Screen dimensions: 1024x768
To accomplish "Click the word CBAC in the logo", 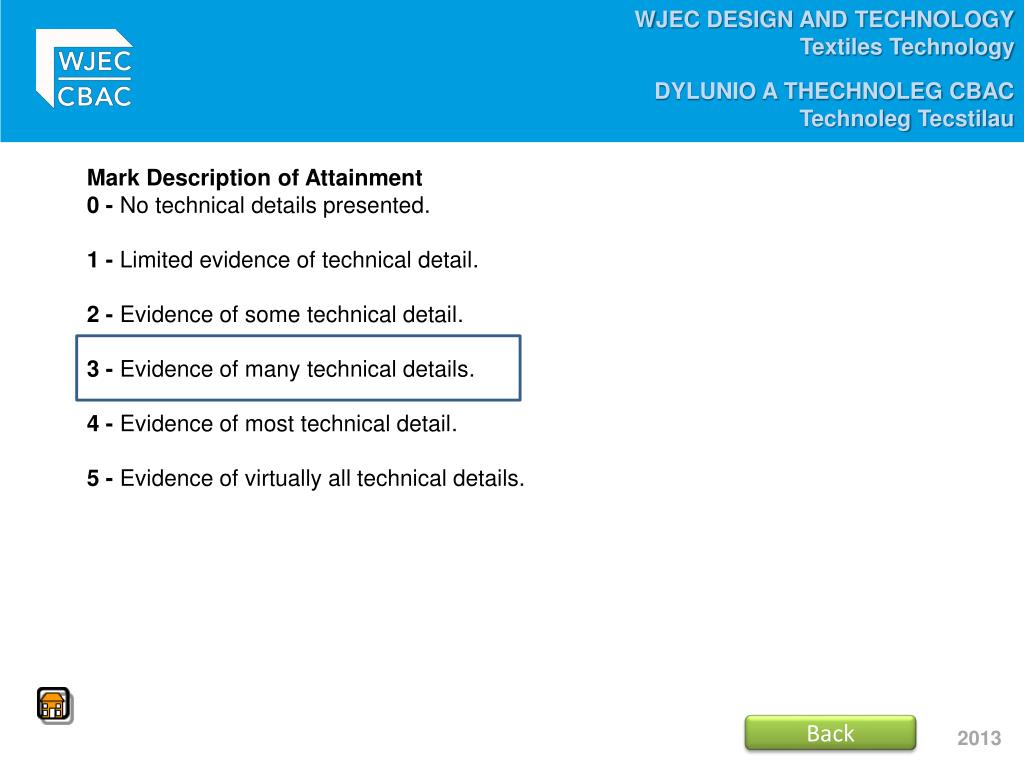I will (x=94, y=97).
